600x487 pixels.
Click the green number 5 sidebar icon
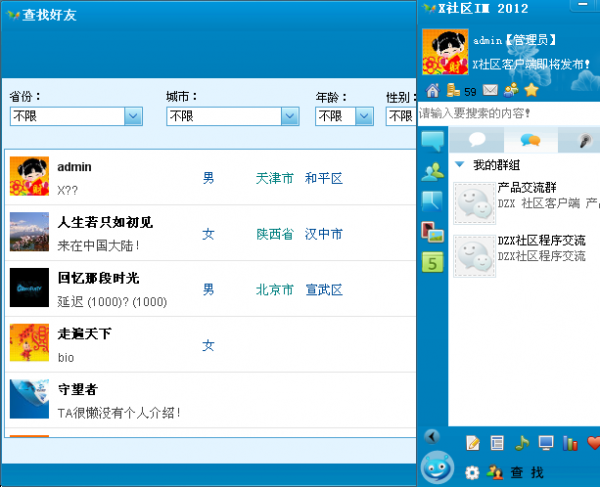(x=432, y=264)
